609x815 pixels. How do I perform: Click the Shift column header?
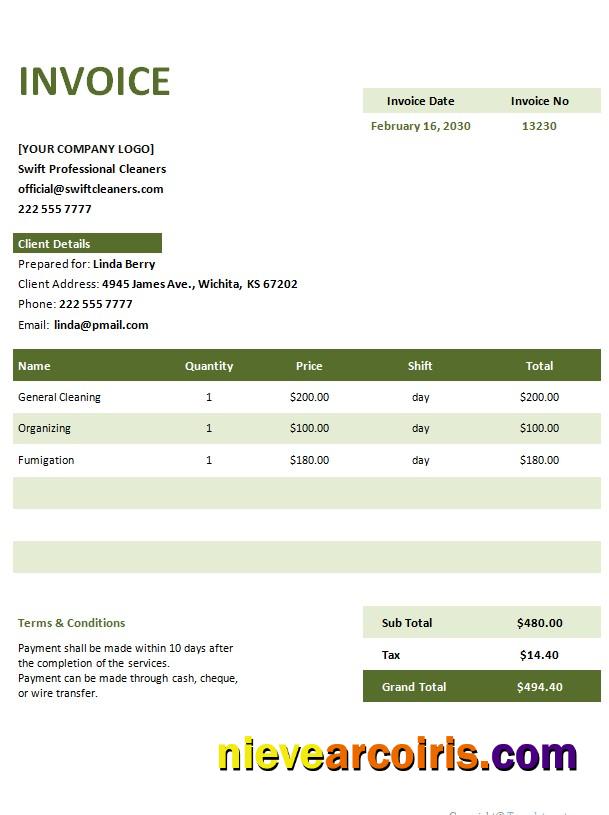tap(420, 366)
